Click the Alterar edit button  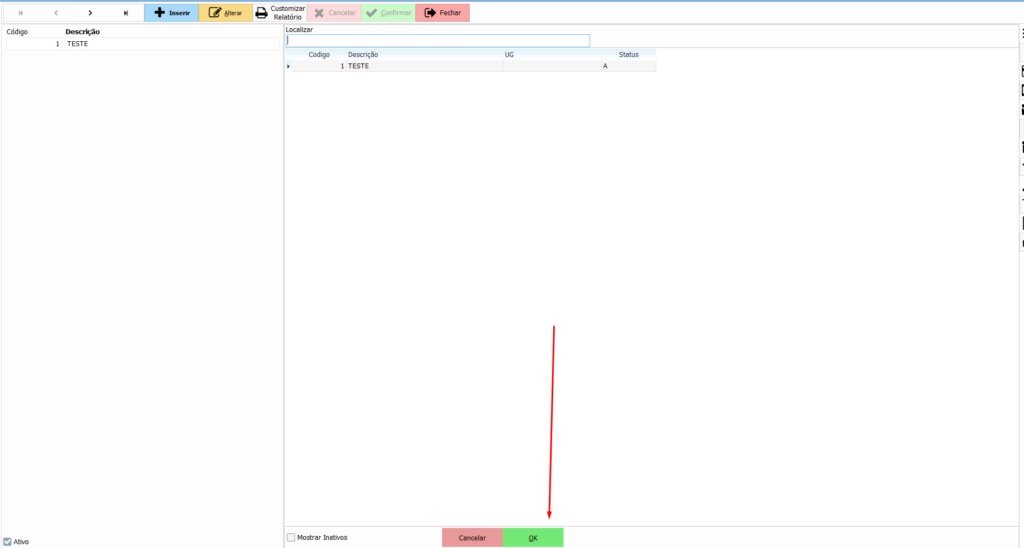pyautogui.click(x=225, y=13)
